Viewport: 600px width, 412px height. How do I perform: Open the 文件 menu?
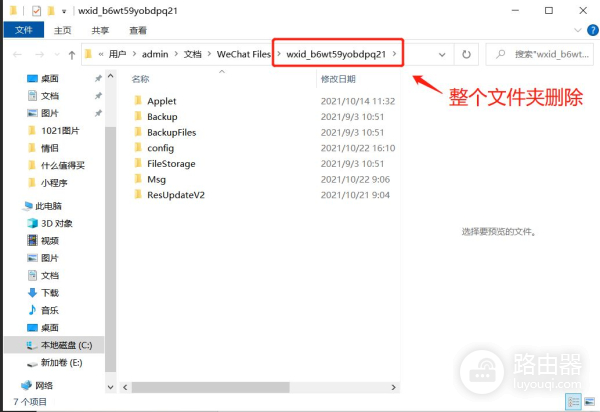pyautogui.click(x=22, y=30)
